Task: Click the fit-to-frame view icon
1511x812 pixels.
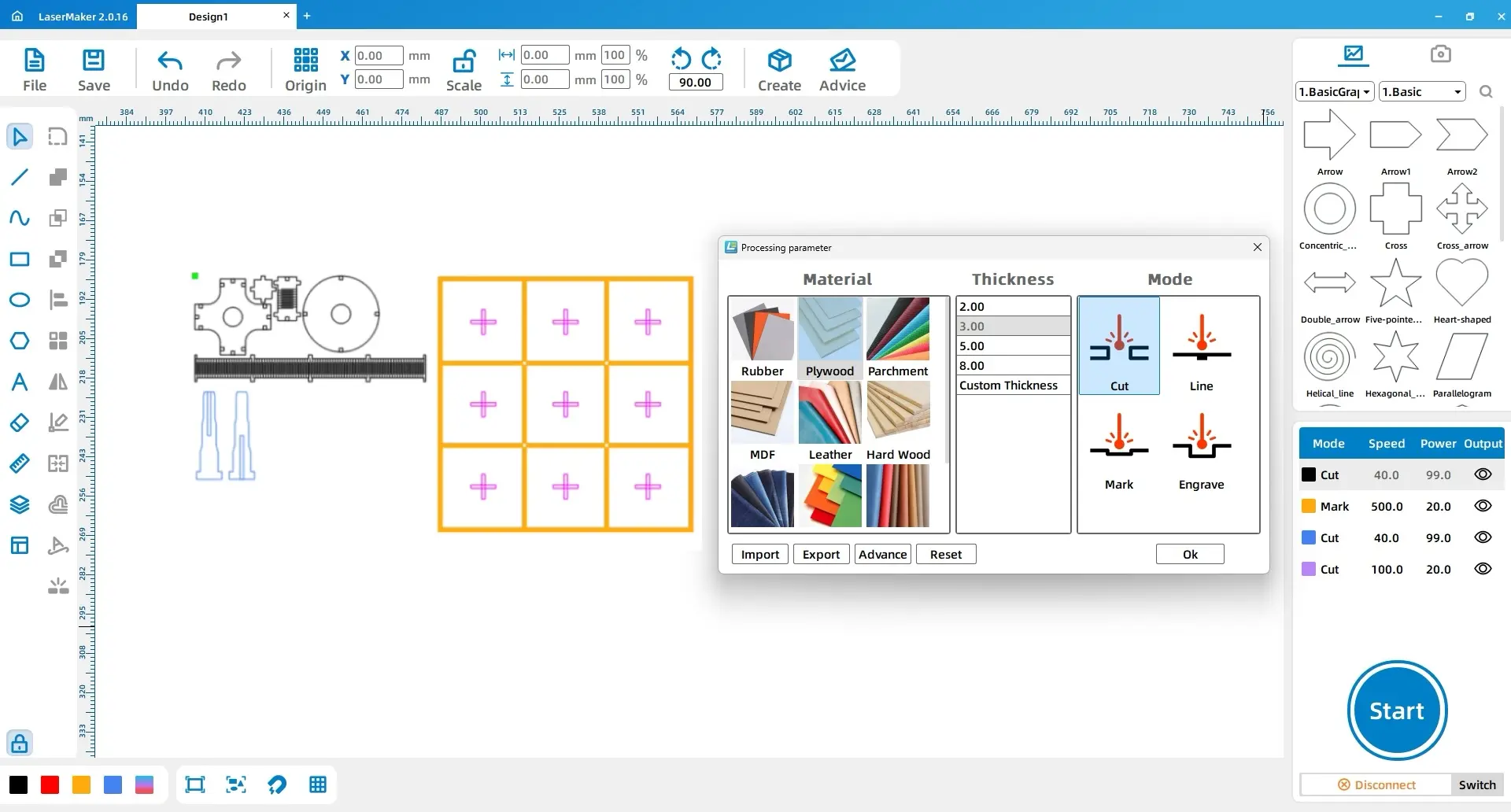Action: pos(194,784)
